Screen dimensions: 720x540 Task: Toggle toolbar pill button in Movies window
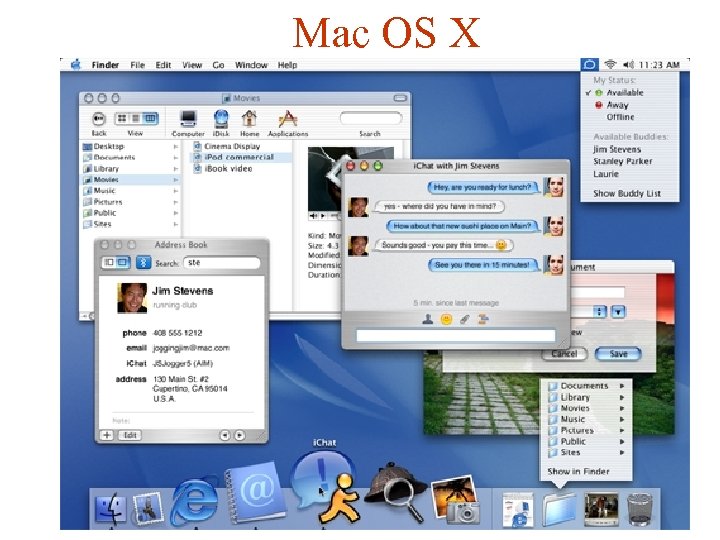[400, 98]
